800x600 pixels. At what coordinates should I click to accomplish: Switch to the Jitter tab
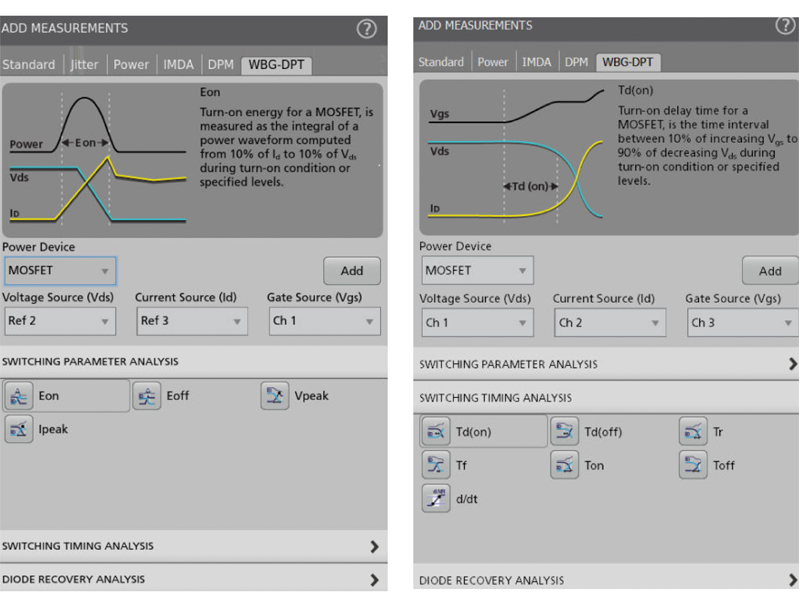click(x=85, y=65)
